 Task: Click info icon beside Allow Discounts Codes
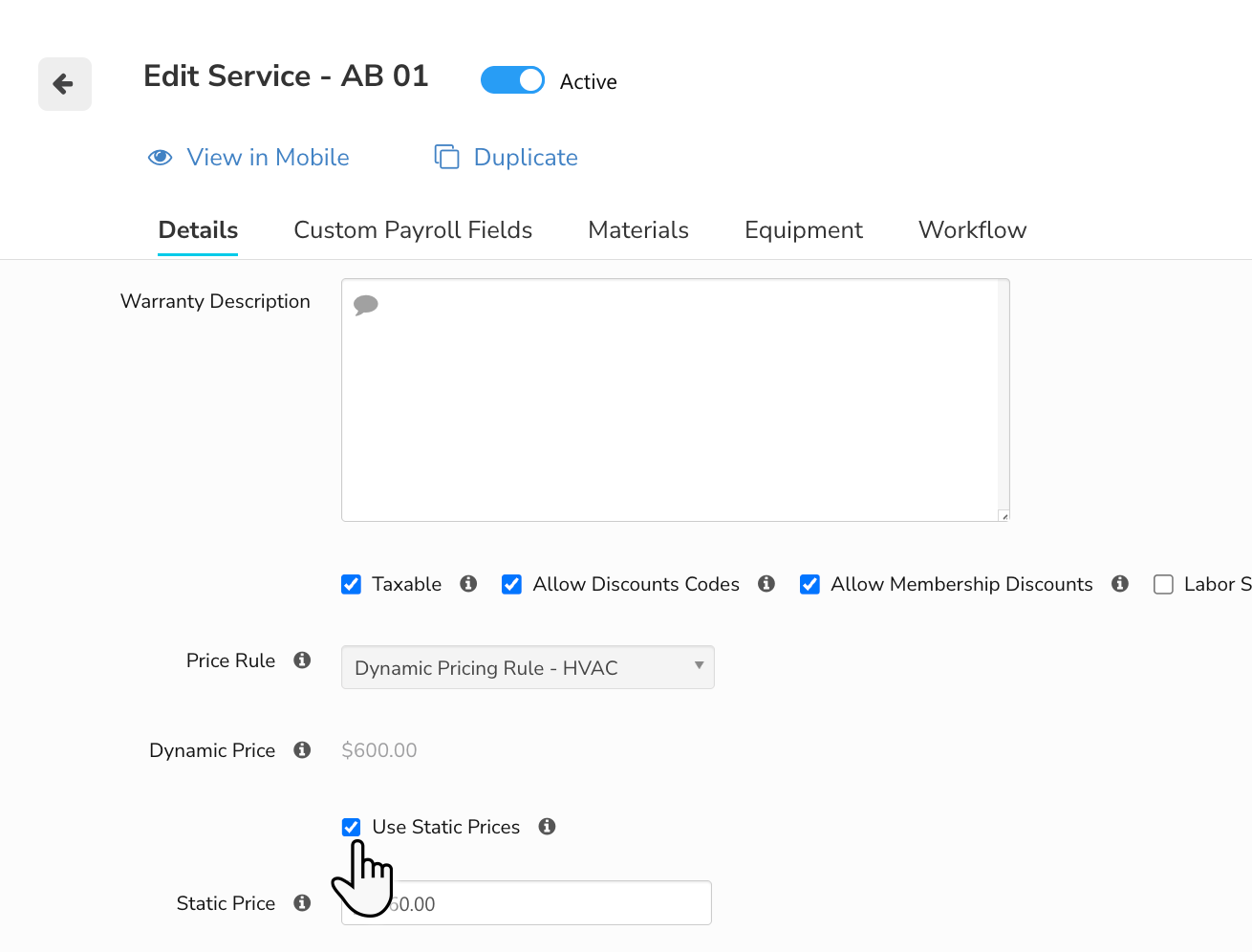tap(766, 583)
